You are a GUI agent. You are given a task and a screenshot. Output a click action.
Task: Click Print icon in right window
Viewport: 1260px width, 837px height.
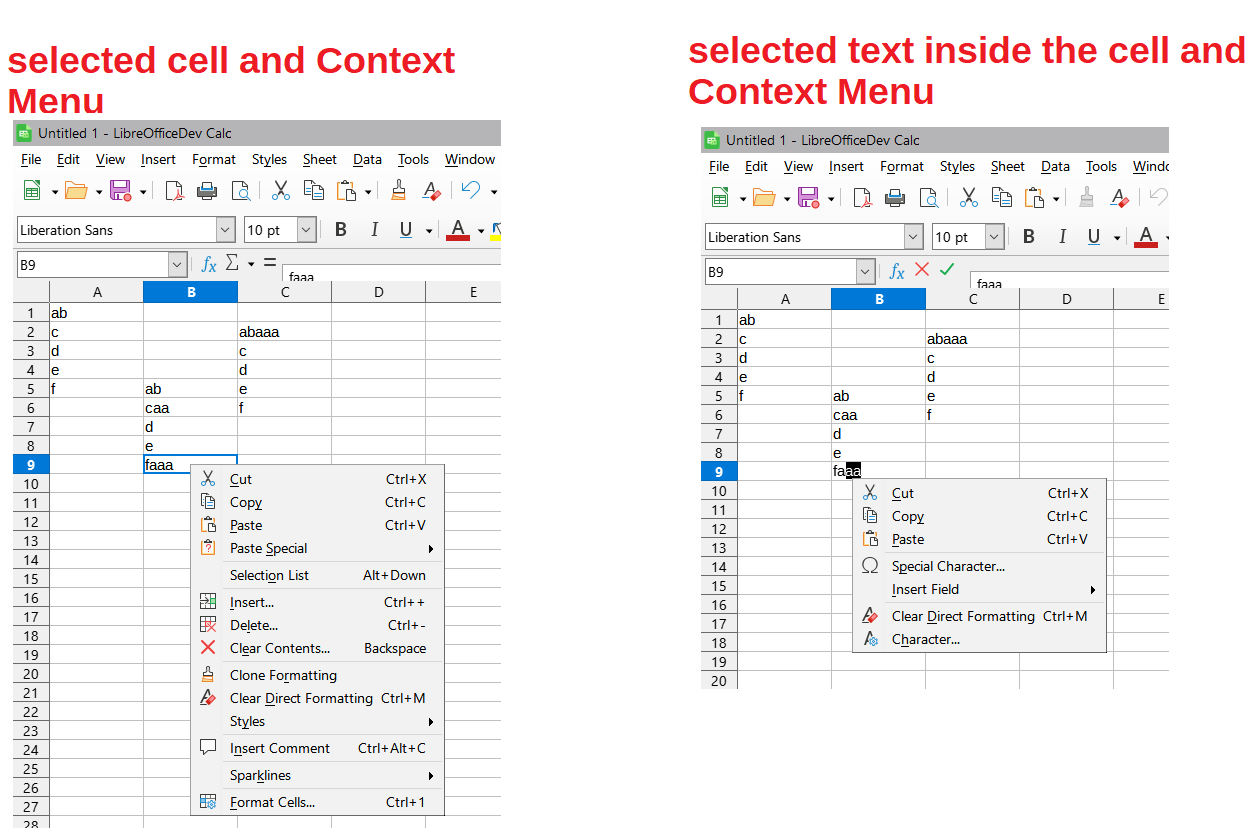[895, 197]
